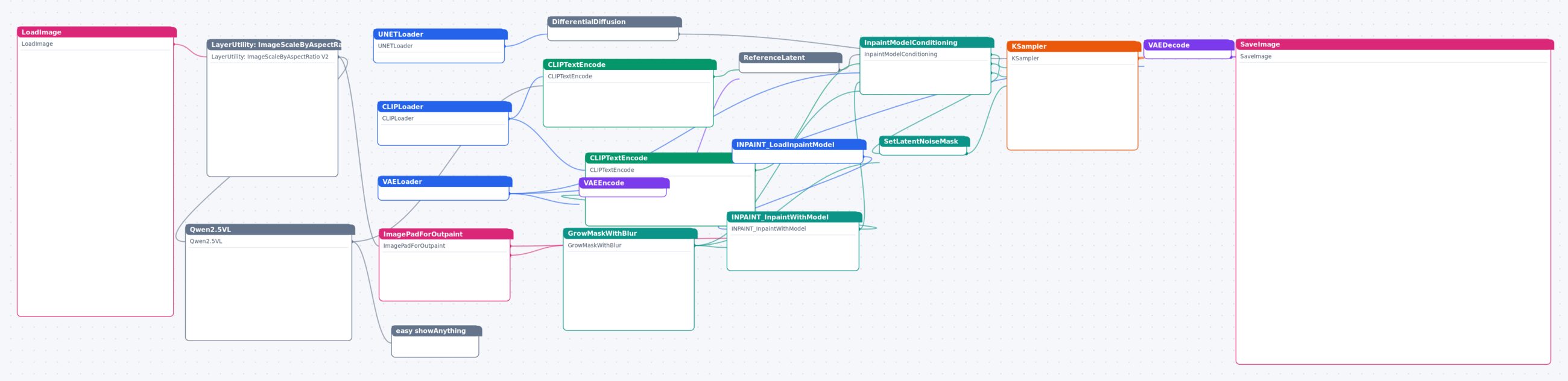Image resolution: width=1568 pixels, height=381 pixels.
Task: Click the "INPAINT_InpaintWithModel" subtitle inside the node
Action: click(x=768, y=229)
